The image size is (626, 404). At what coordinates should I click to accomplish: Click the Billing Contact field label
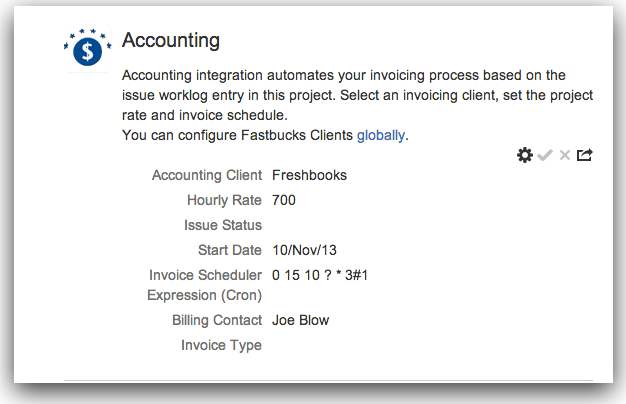(217, 320)
